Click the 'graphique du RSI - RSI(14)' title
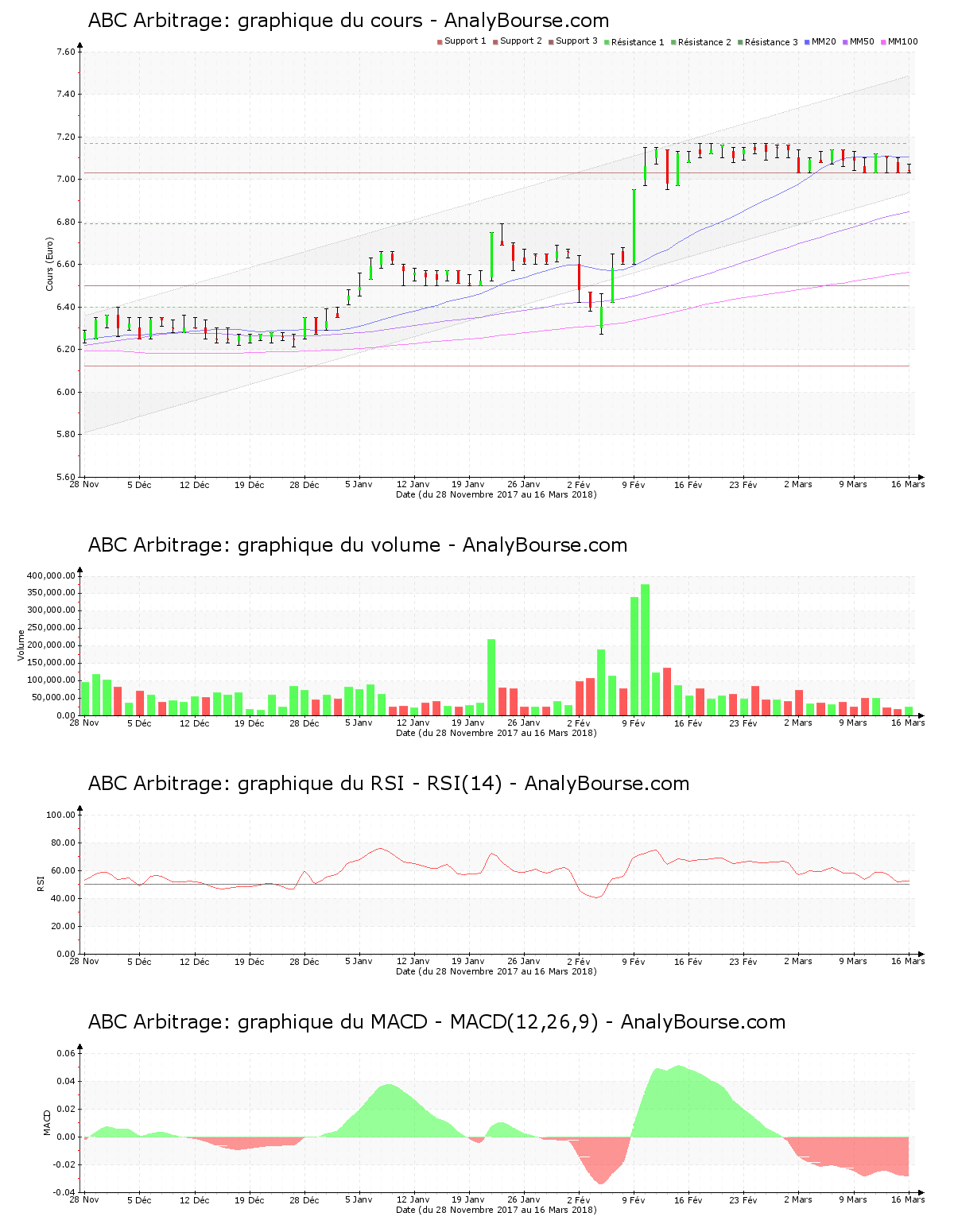 [389, 784]
